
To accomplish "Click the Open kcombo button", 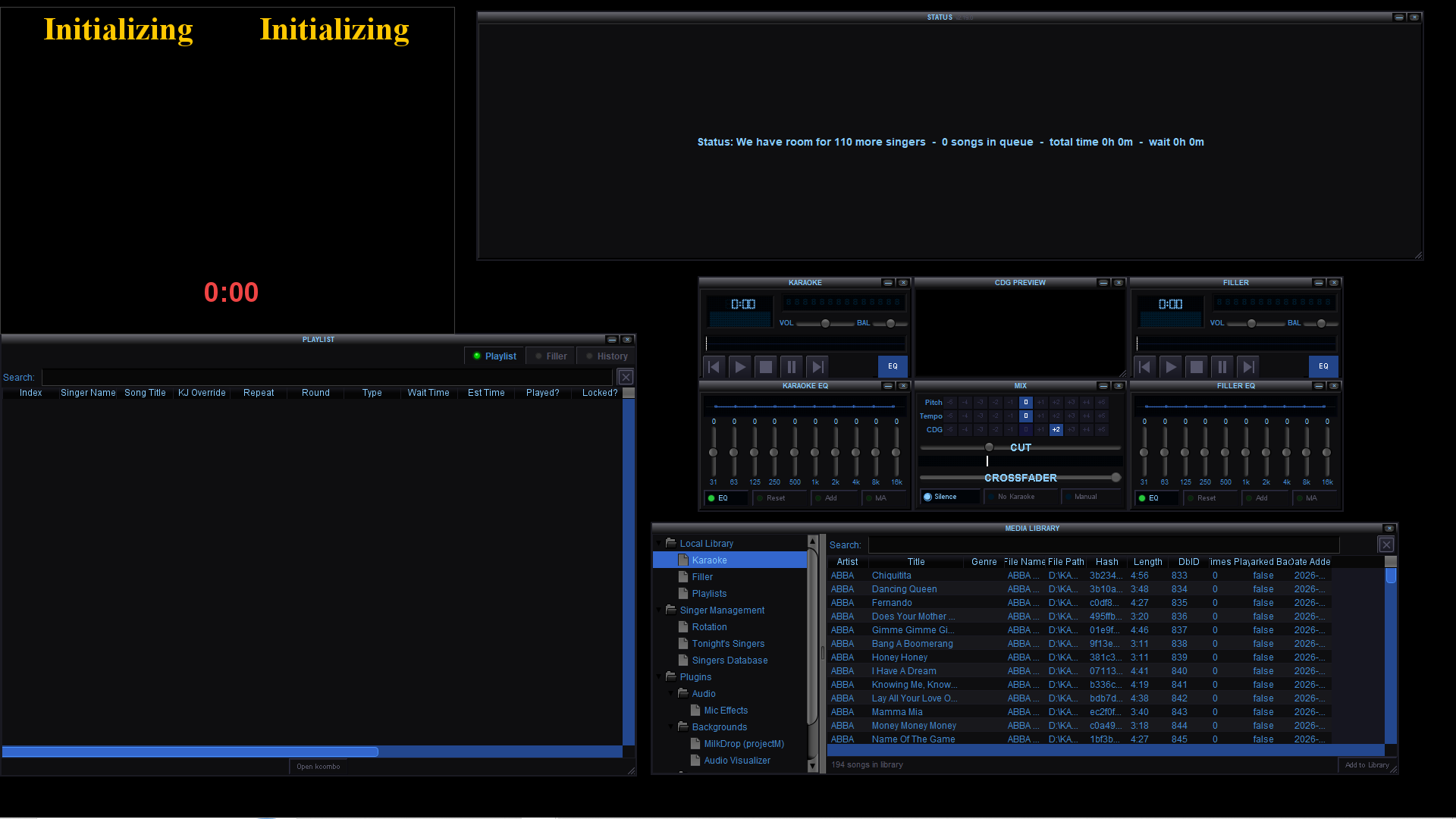I will click(x=318, y=767).
